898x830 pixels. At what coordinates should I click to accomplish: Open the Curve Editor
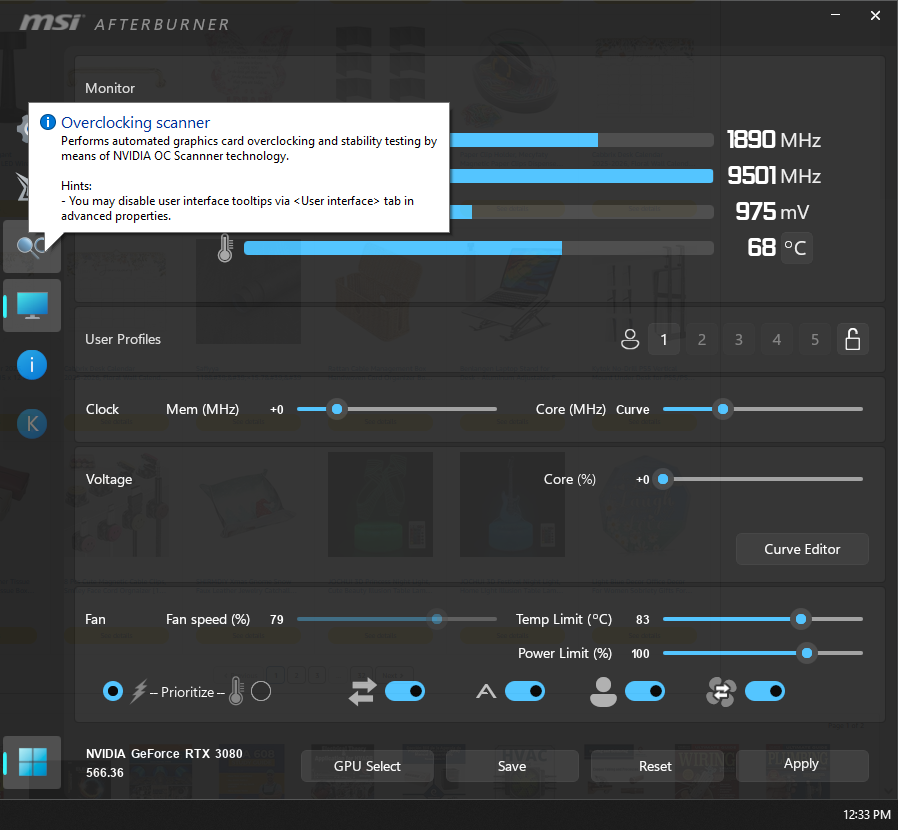[802, 548]
